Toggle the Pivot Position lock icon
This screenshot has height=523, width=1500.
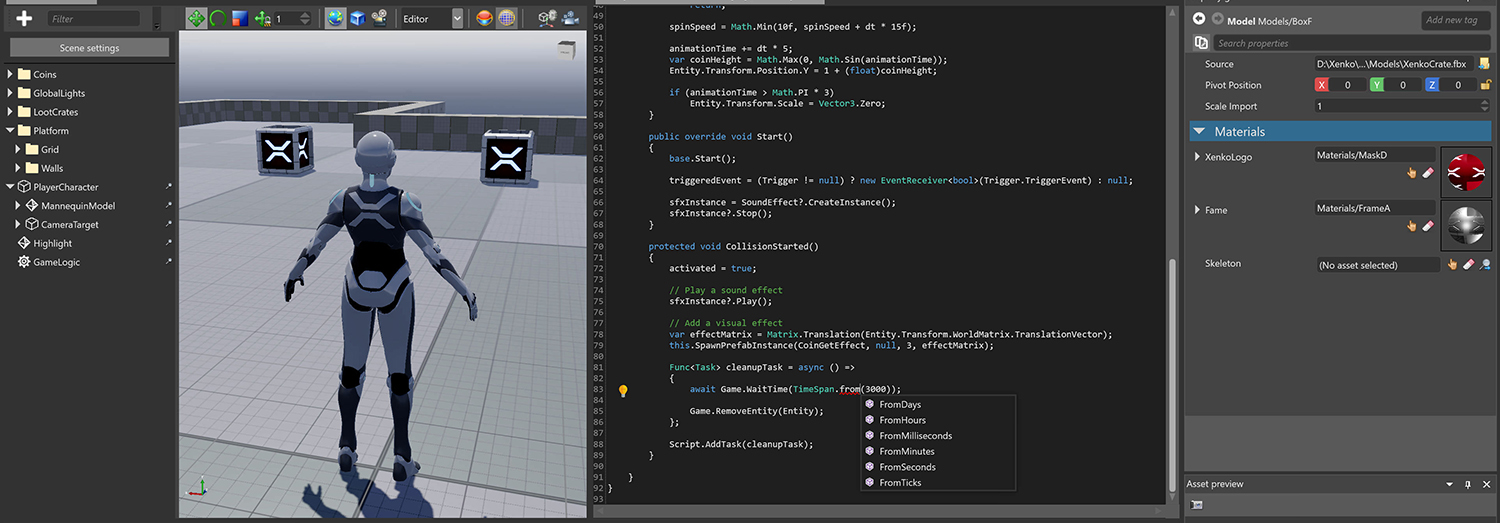click(x=1484, y=85)
